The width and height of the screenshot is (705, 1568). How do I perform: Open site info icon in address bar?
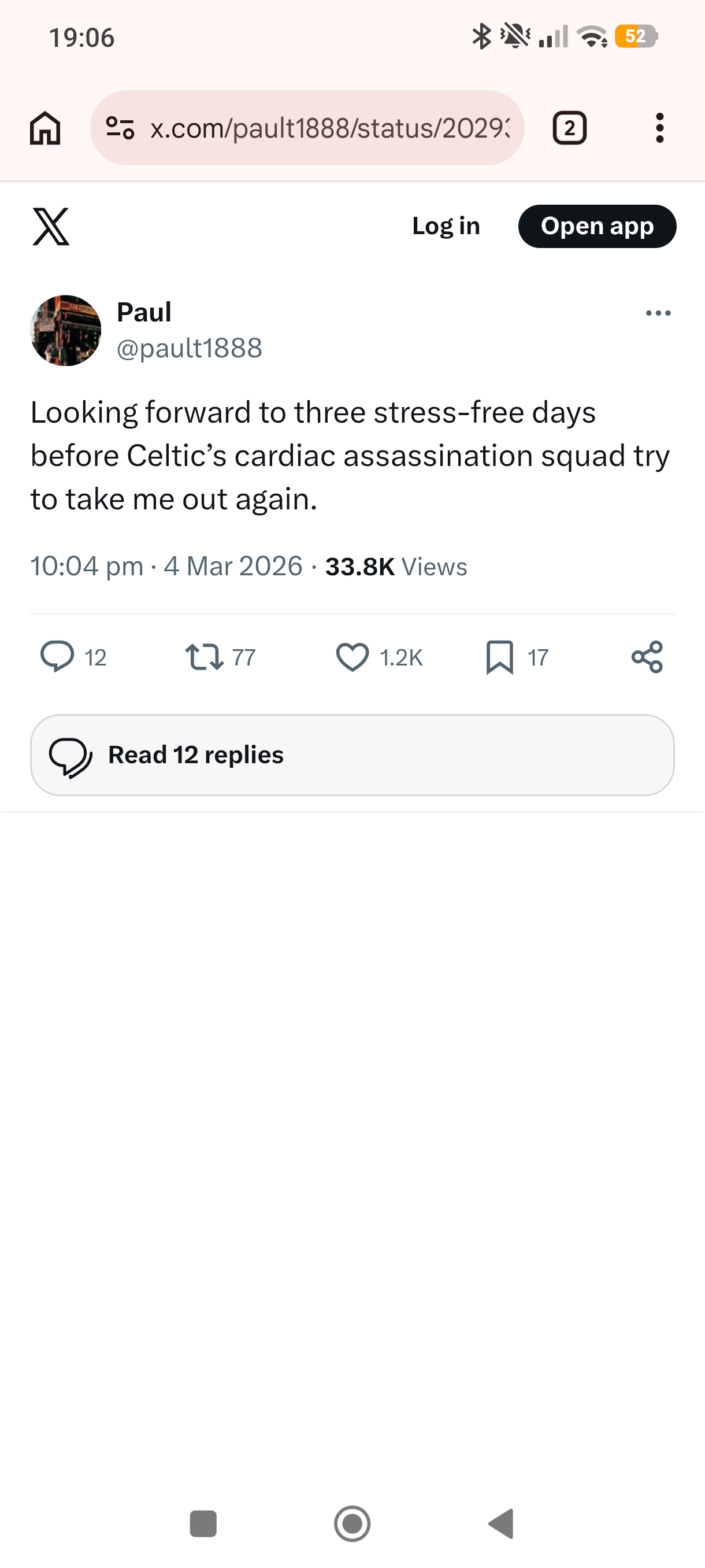[x=120, y=128]
